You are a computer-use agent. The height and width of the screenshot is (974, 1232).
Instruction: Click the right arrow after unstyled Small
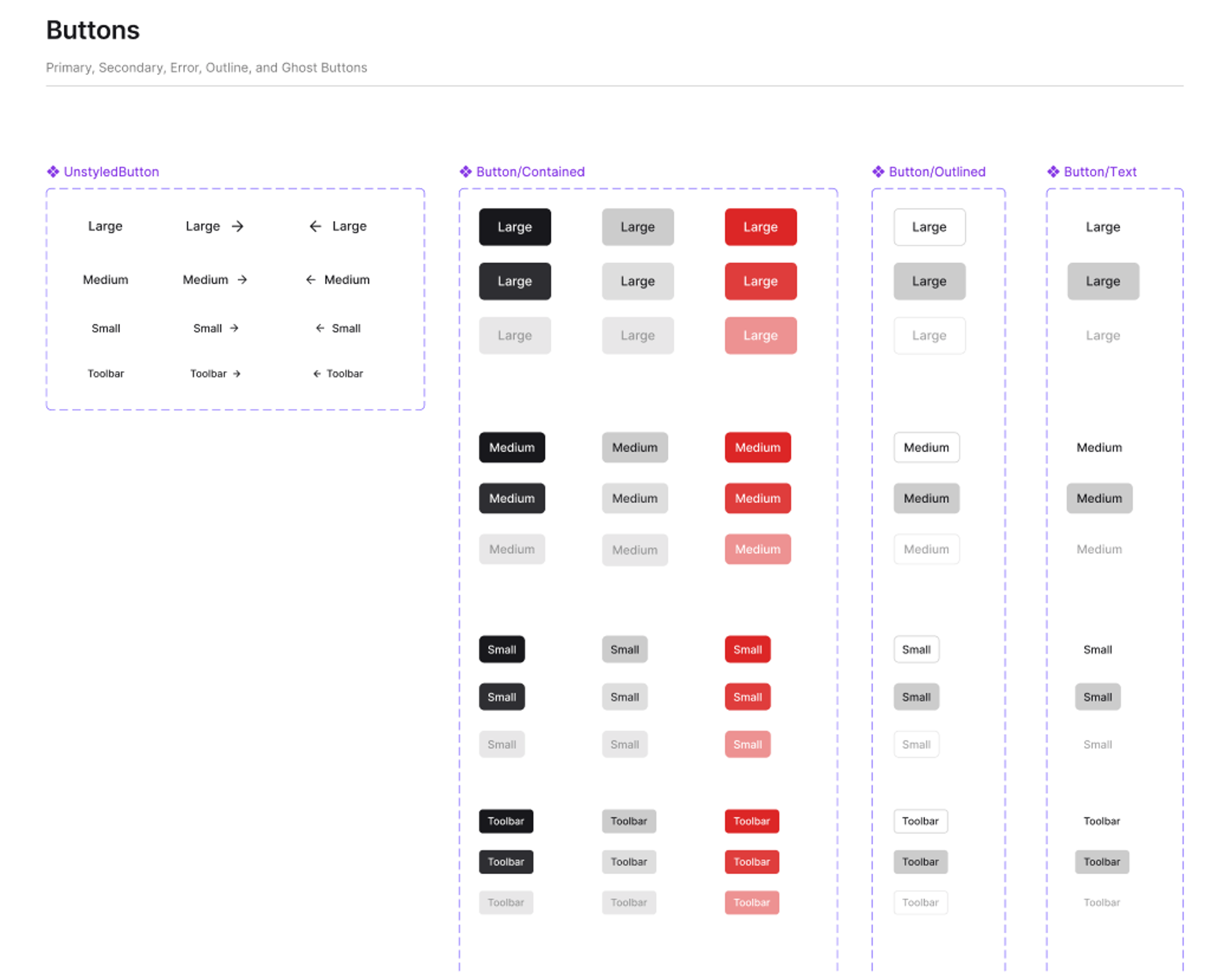[x=234, y=328]
